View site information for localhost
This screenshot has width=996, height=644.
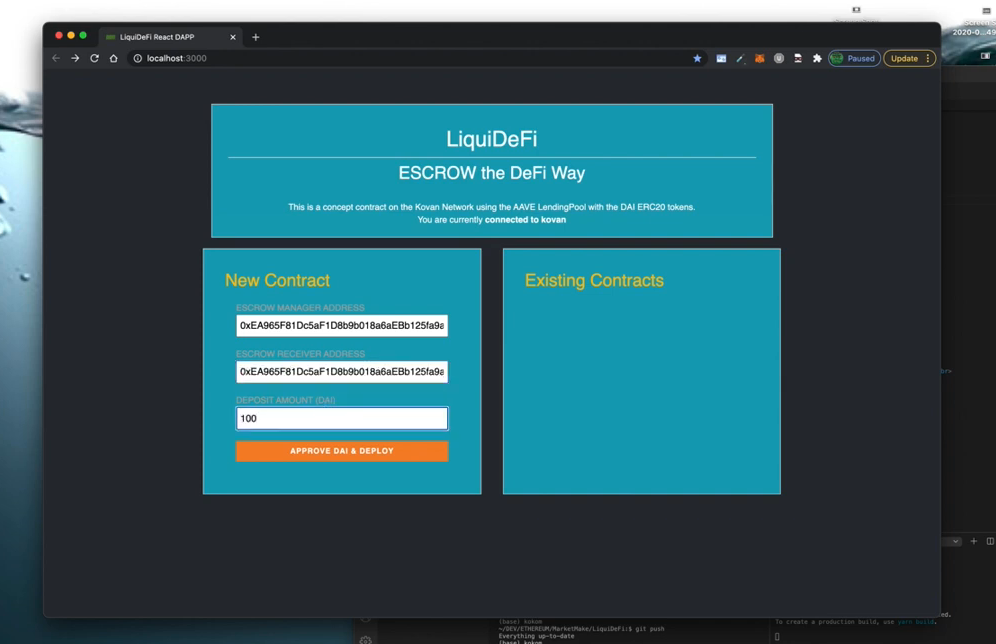137,58
